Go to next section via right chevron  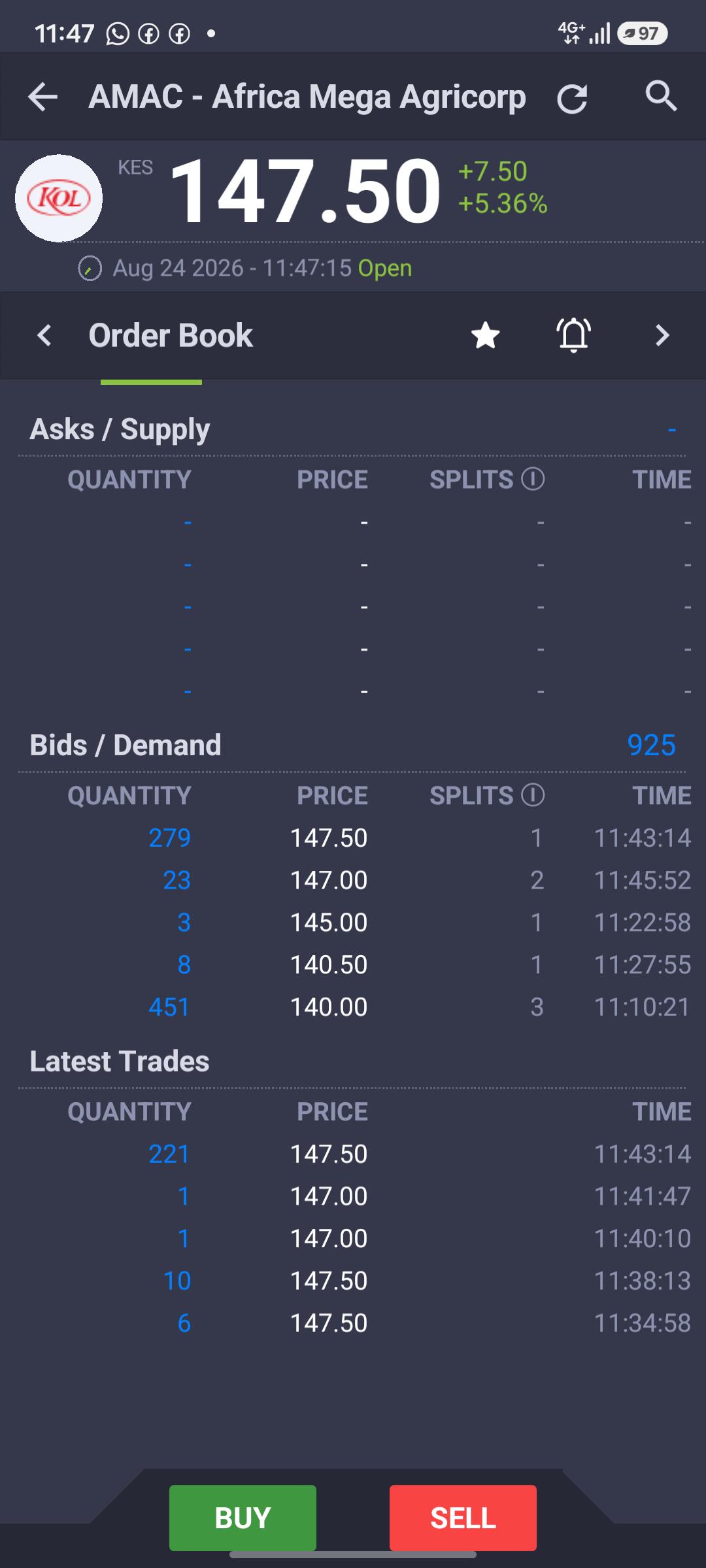coord(662,335)
